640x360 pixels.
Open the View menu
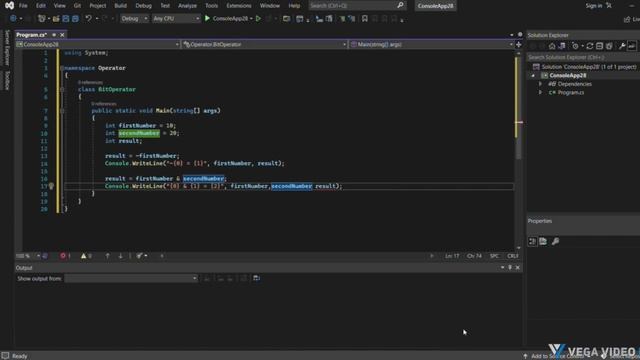click(x=60, y=6)
